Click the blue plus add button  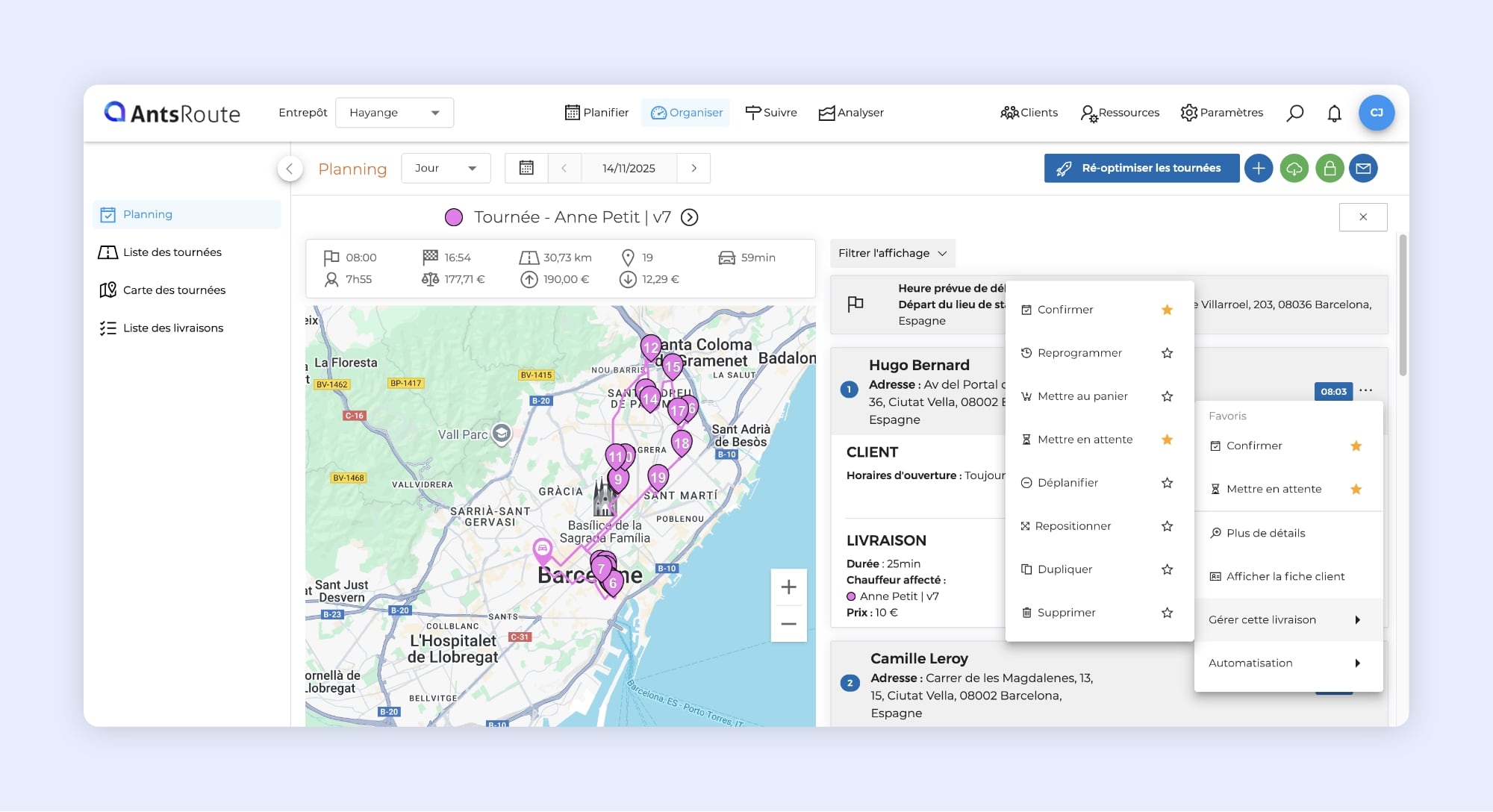(x=1259, y=168)
